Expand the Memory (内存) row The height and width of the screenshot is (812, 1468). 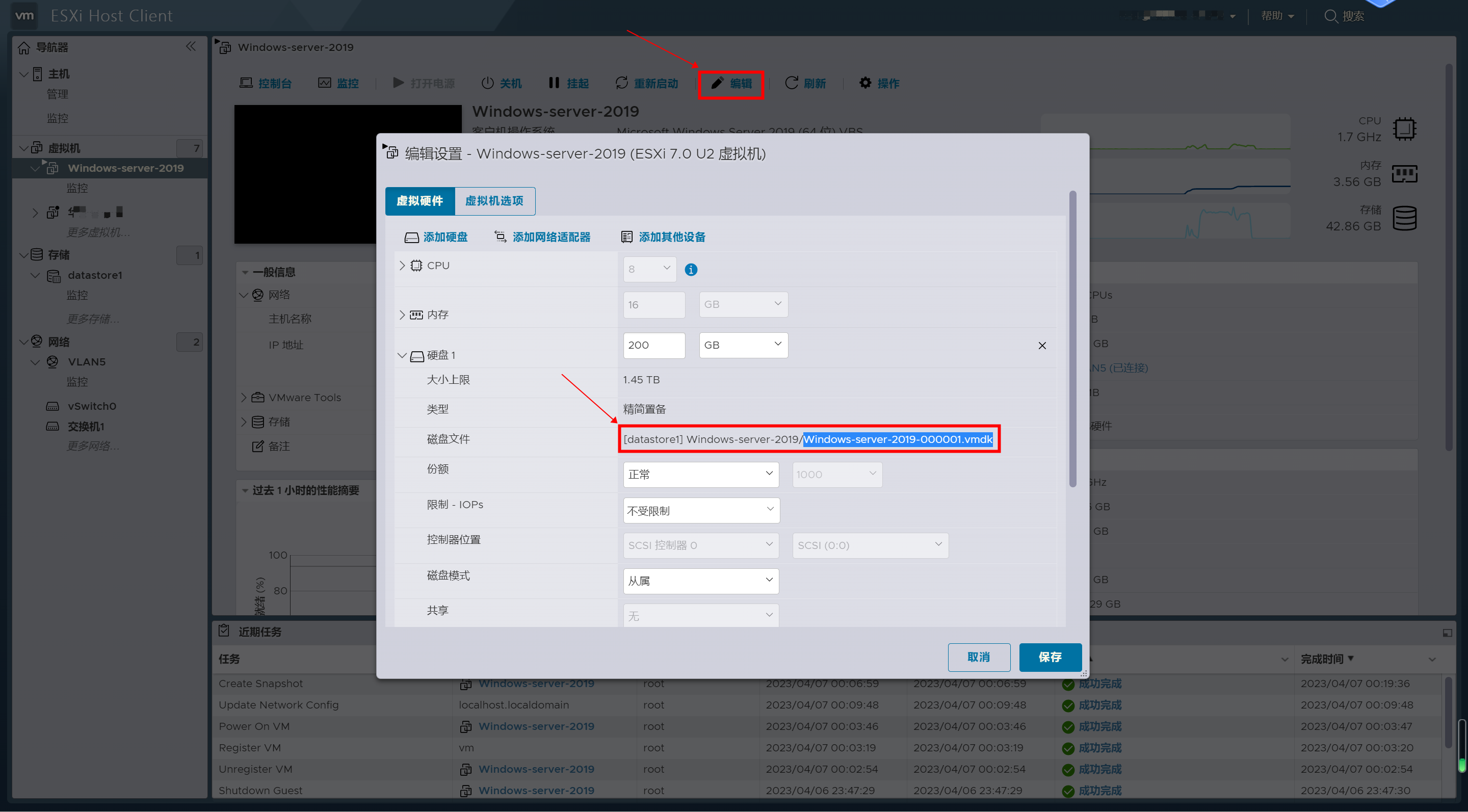click(x=402, y=315)
